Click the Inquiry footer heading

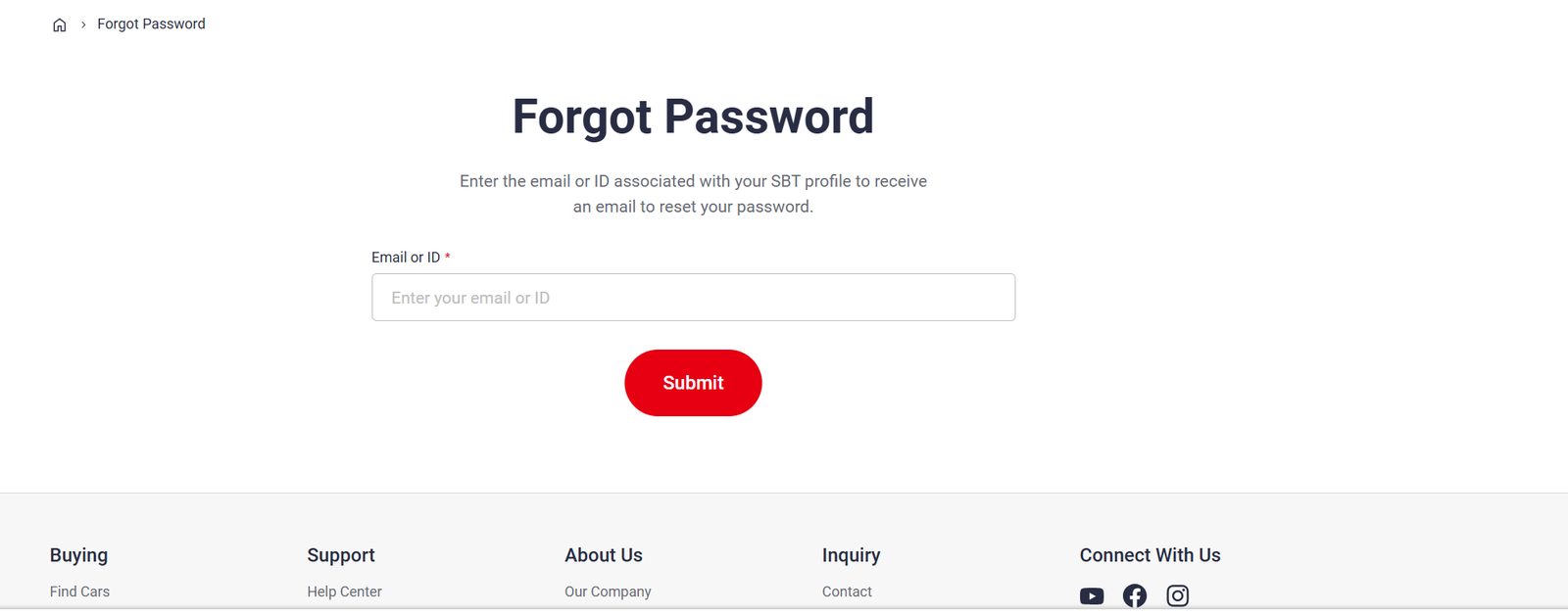(x=851, y=555)
